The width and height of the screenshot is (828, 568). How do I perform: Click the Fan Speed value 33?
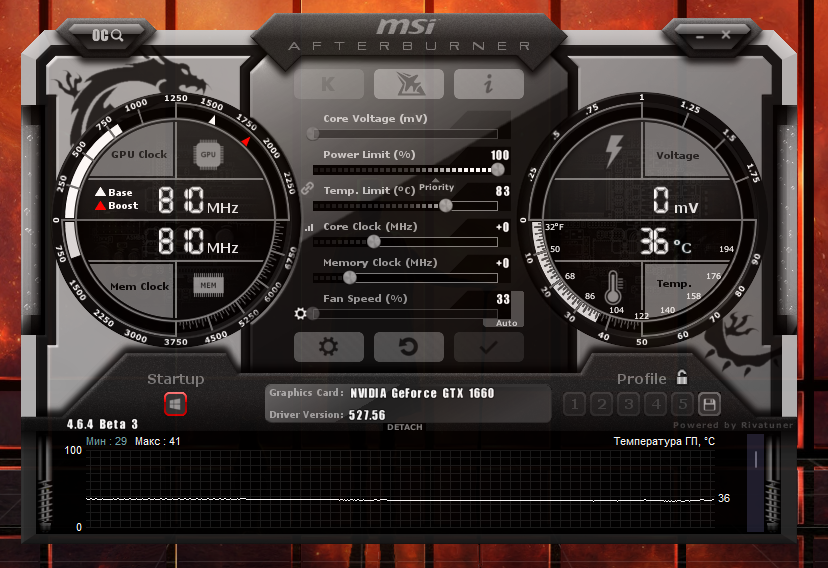503,299
